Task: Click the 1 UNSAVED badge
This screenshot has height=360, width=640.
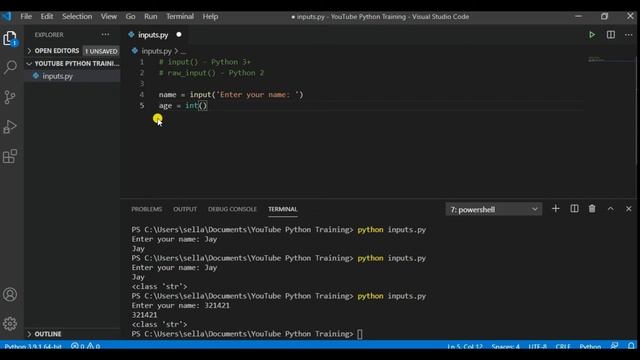Action: pos(101,51)
